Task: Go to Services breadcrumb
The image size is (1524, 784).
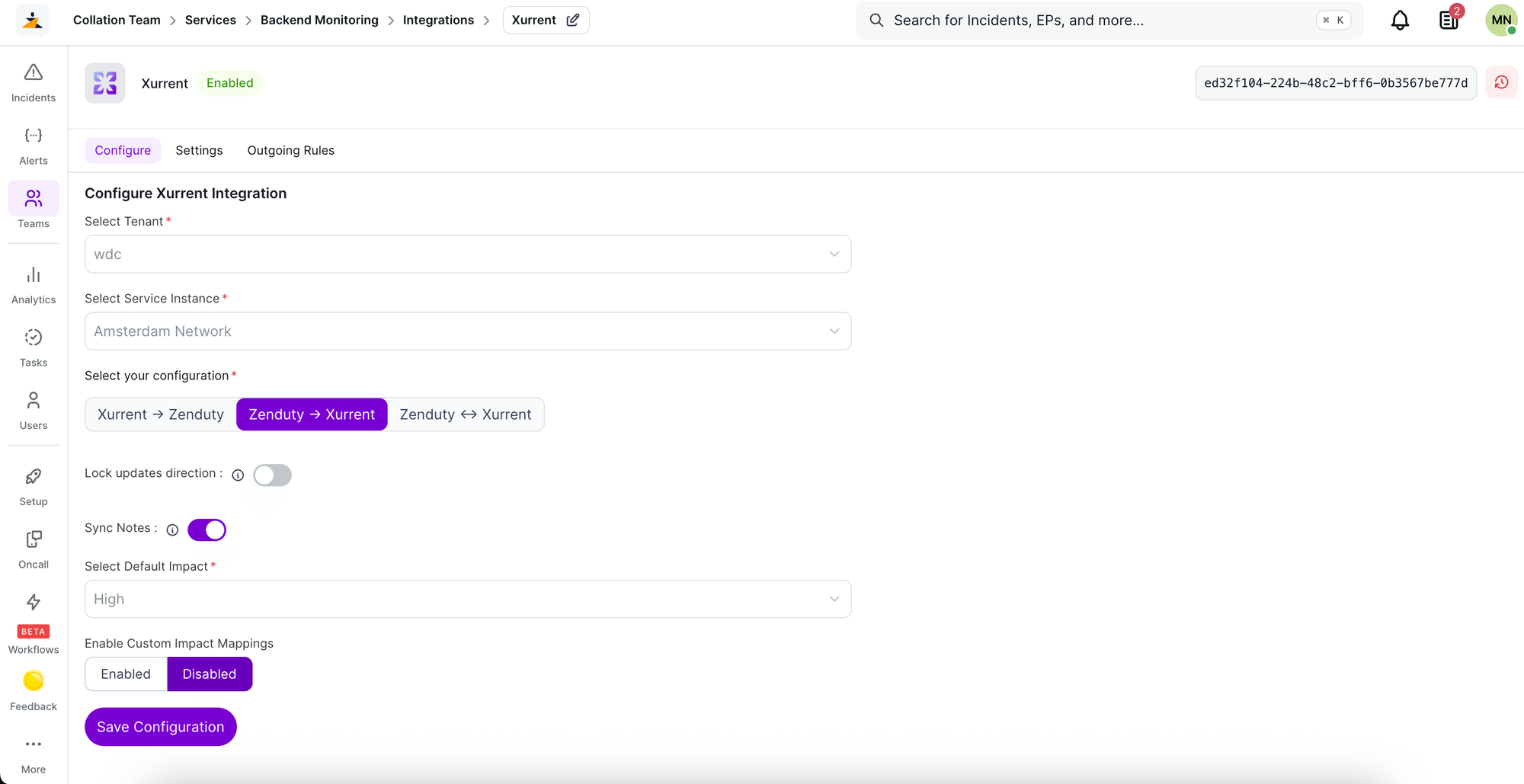Action: pyautogui.click(x=210, y=20)
